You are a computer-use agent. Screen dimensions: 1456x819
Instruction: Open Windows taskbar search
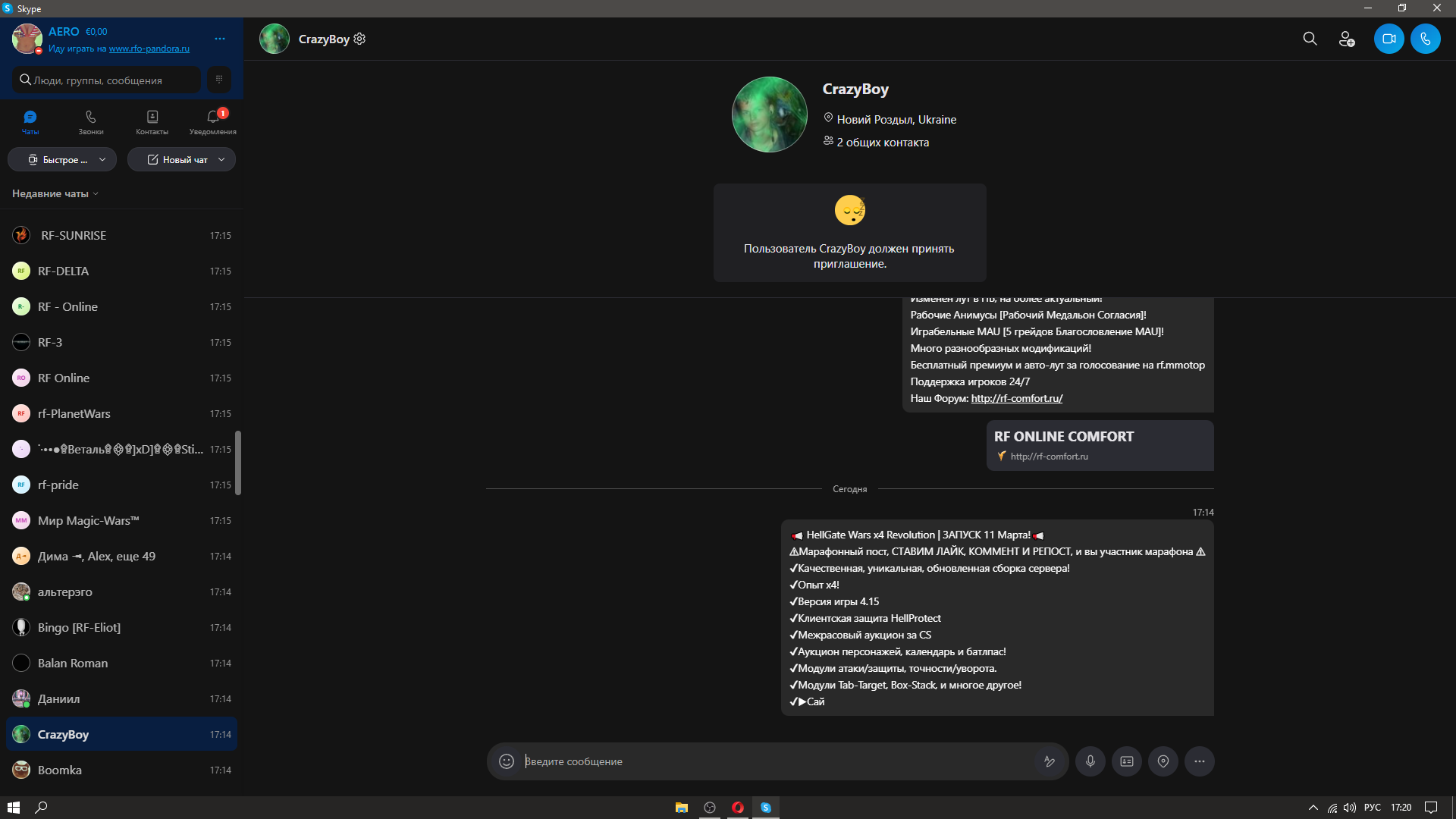tap(42, 808)
